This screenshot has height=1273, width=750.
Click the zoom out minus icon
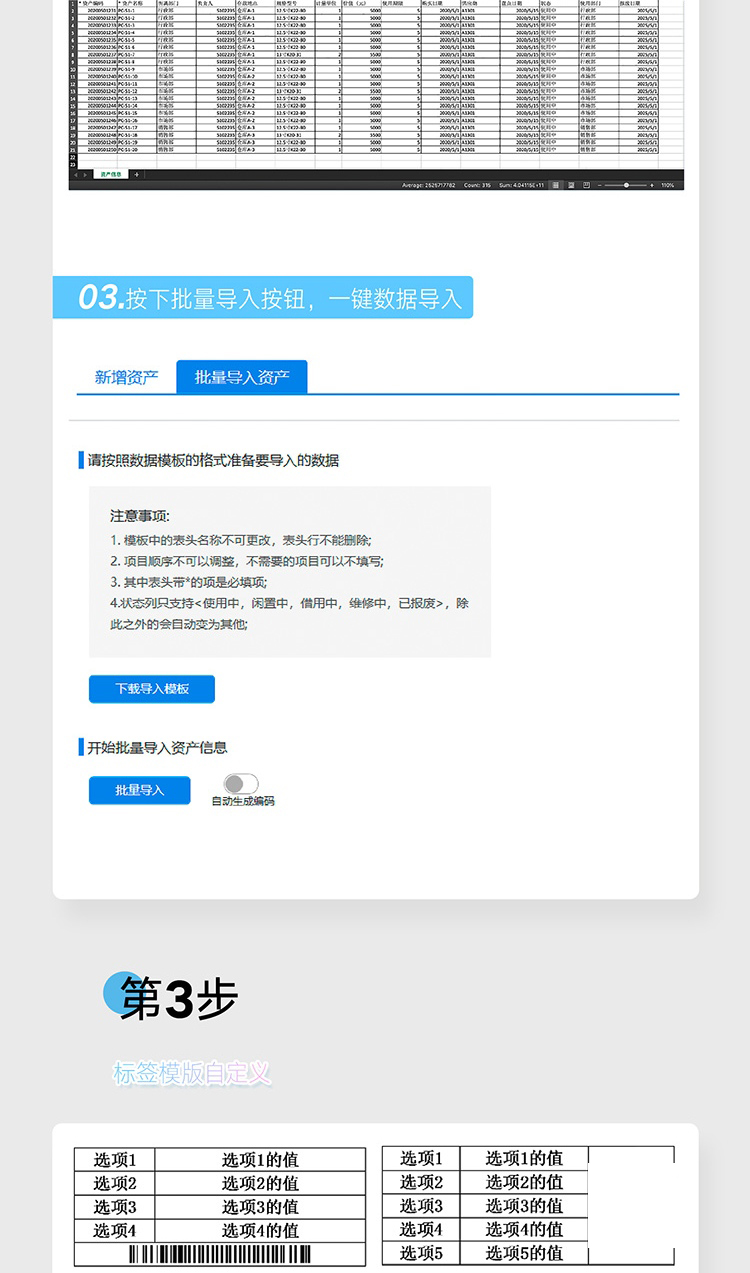point(599,185)
